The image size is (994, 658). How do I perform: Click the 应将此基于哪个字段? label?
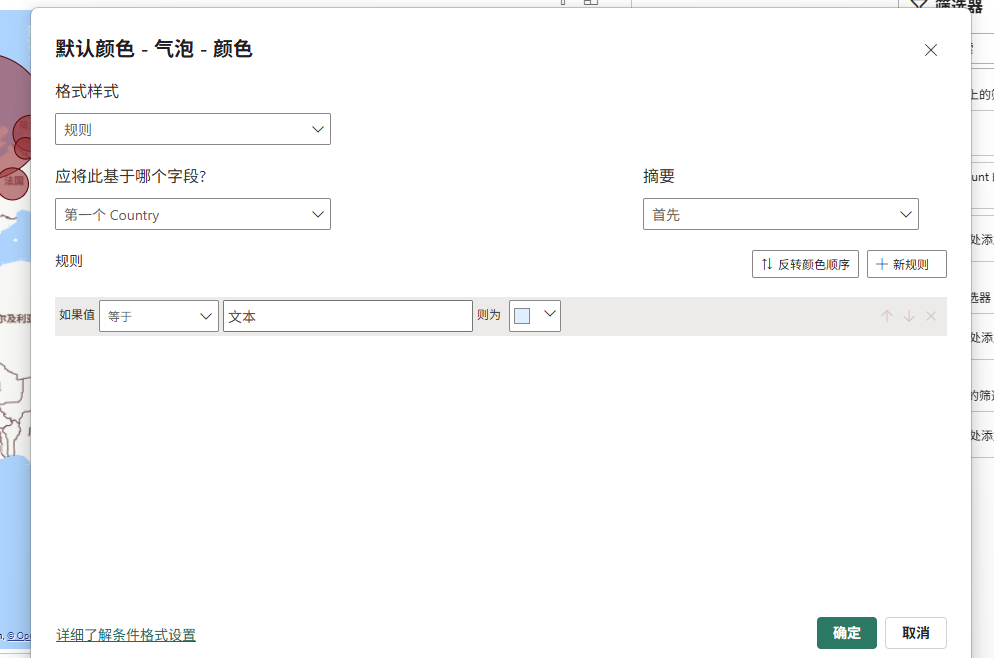[x=131, y=176]
